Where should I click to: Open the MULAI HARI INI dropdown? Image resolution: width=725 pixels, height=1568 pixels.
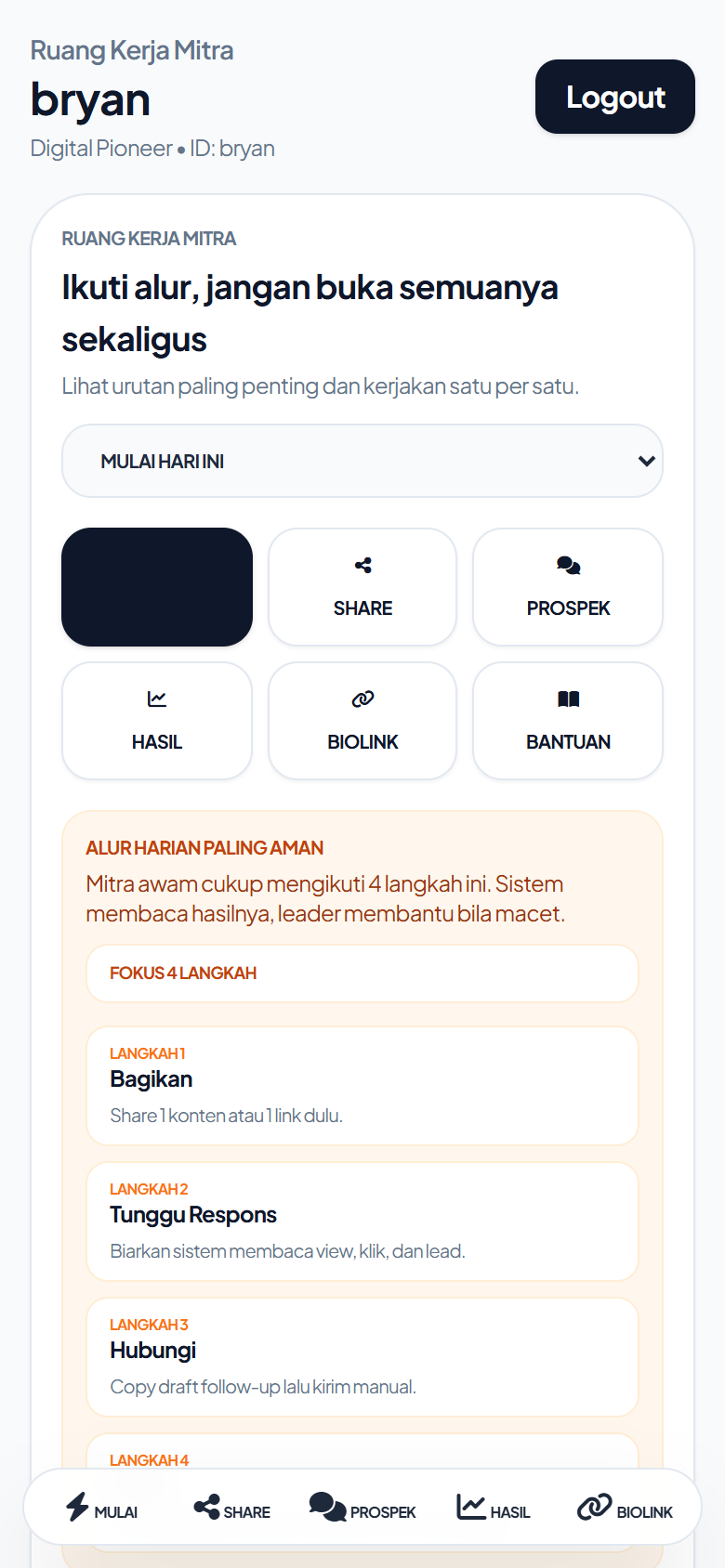tap(362, 461)
